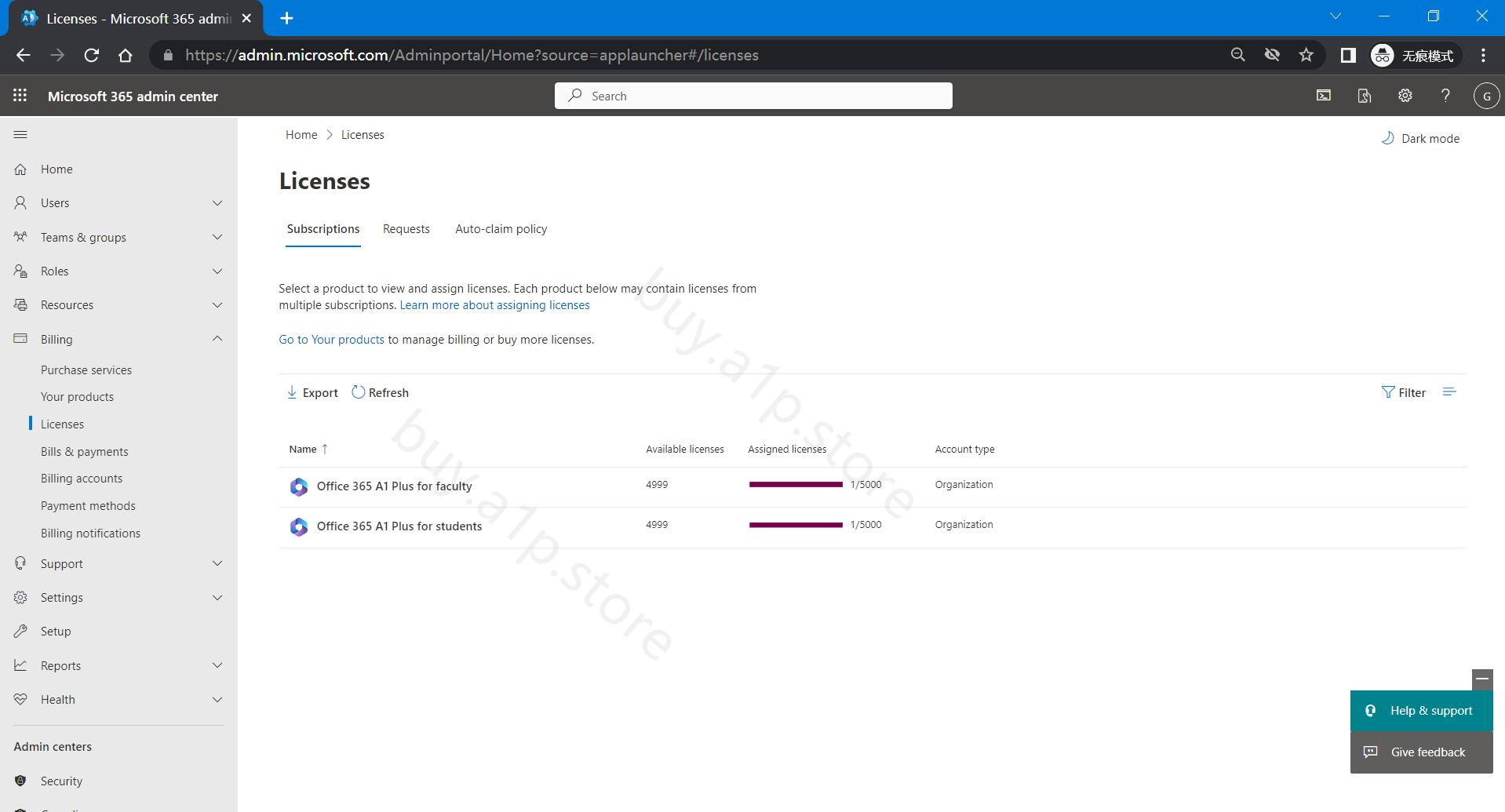Click the Office 365 students product icon
1505x812 pixels.
tap(299, 526)
